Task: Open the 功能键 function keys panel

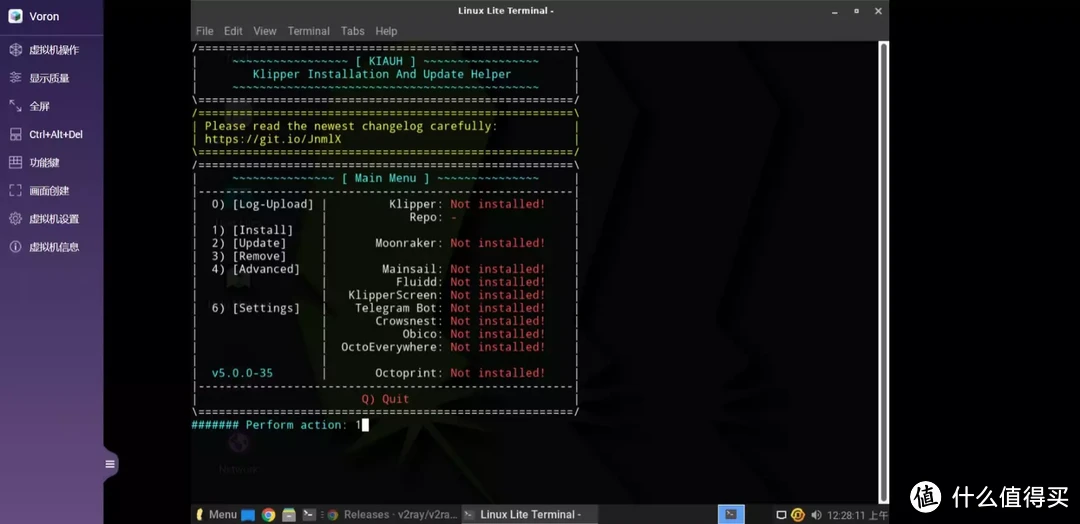Action: (44, 162)
